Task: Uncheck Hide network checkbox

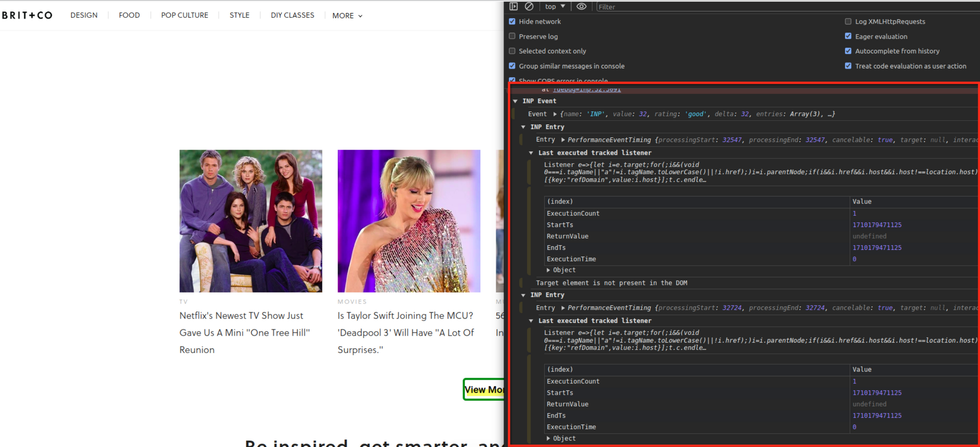Action: 513,21
